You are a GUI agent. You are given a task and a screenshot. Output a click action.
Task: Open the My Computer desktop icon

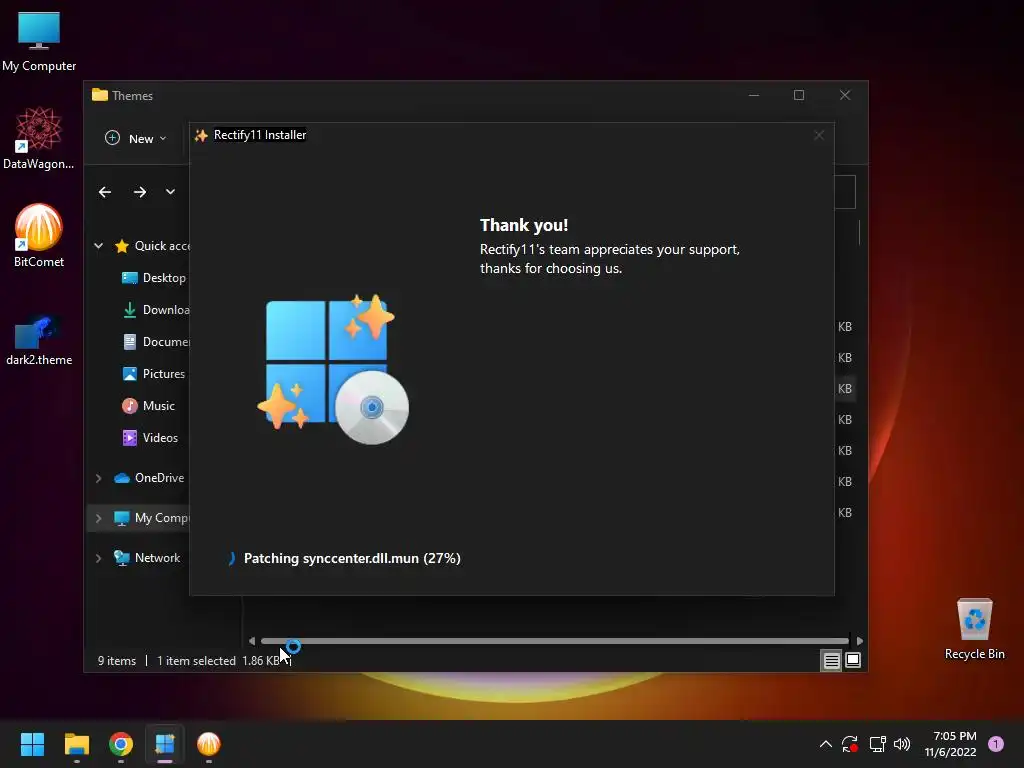click(39, 41)
